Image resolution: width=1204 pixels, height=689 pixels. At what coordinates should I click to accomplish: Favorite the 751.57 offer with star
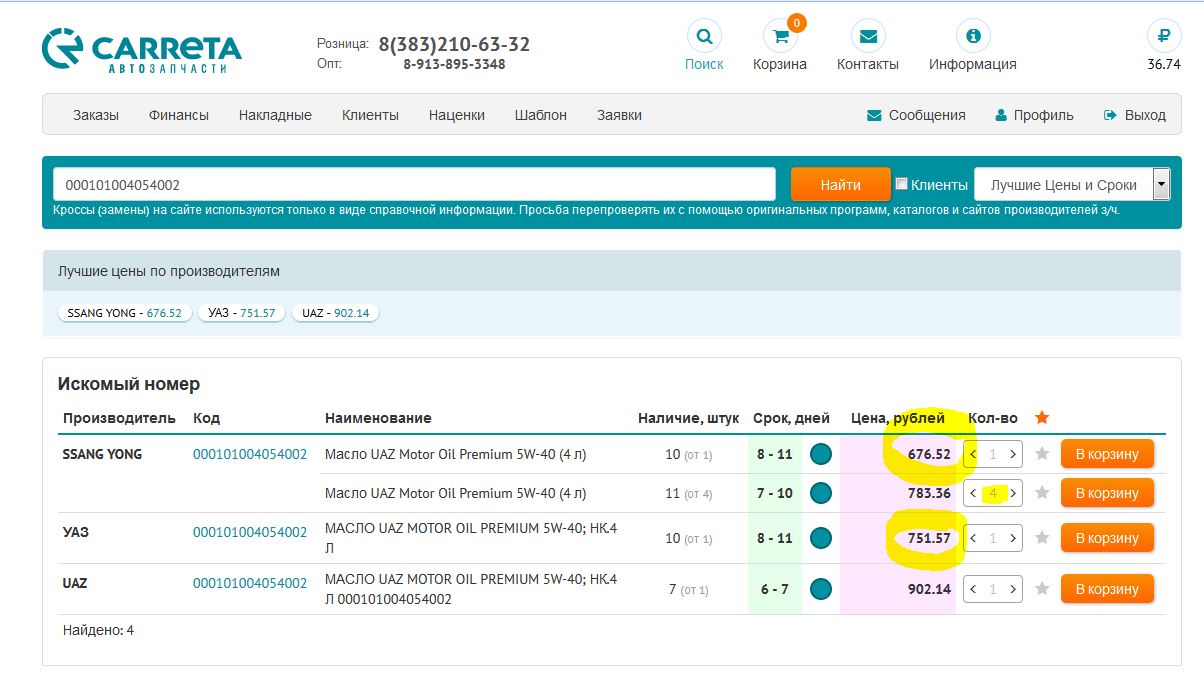1042,538
